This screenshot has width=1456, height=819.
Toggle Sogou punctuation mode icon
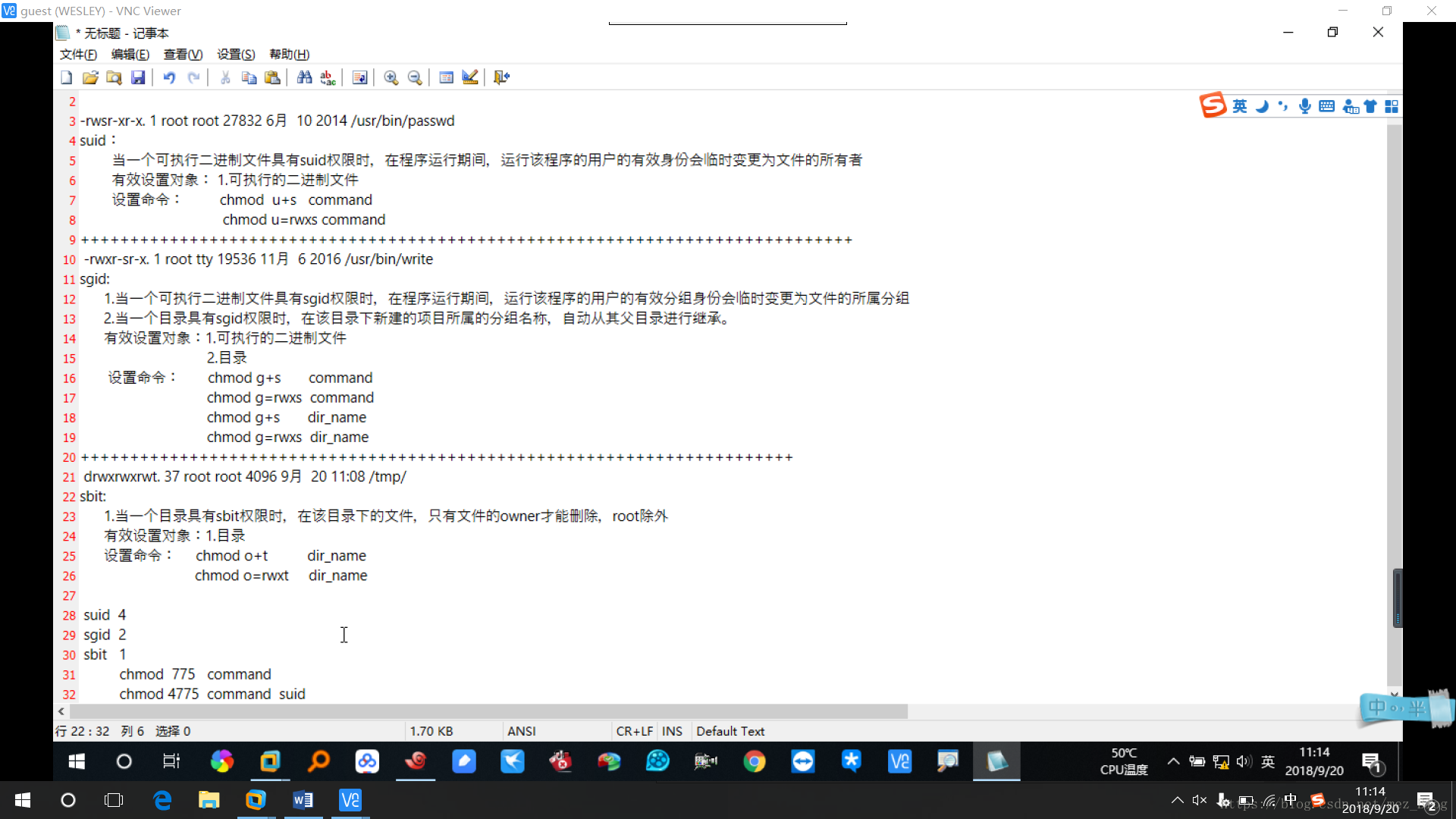click(x=1283, y=106)
